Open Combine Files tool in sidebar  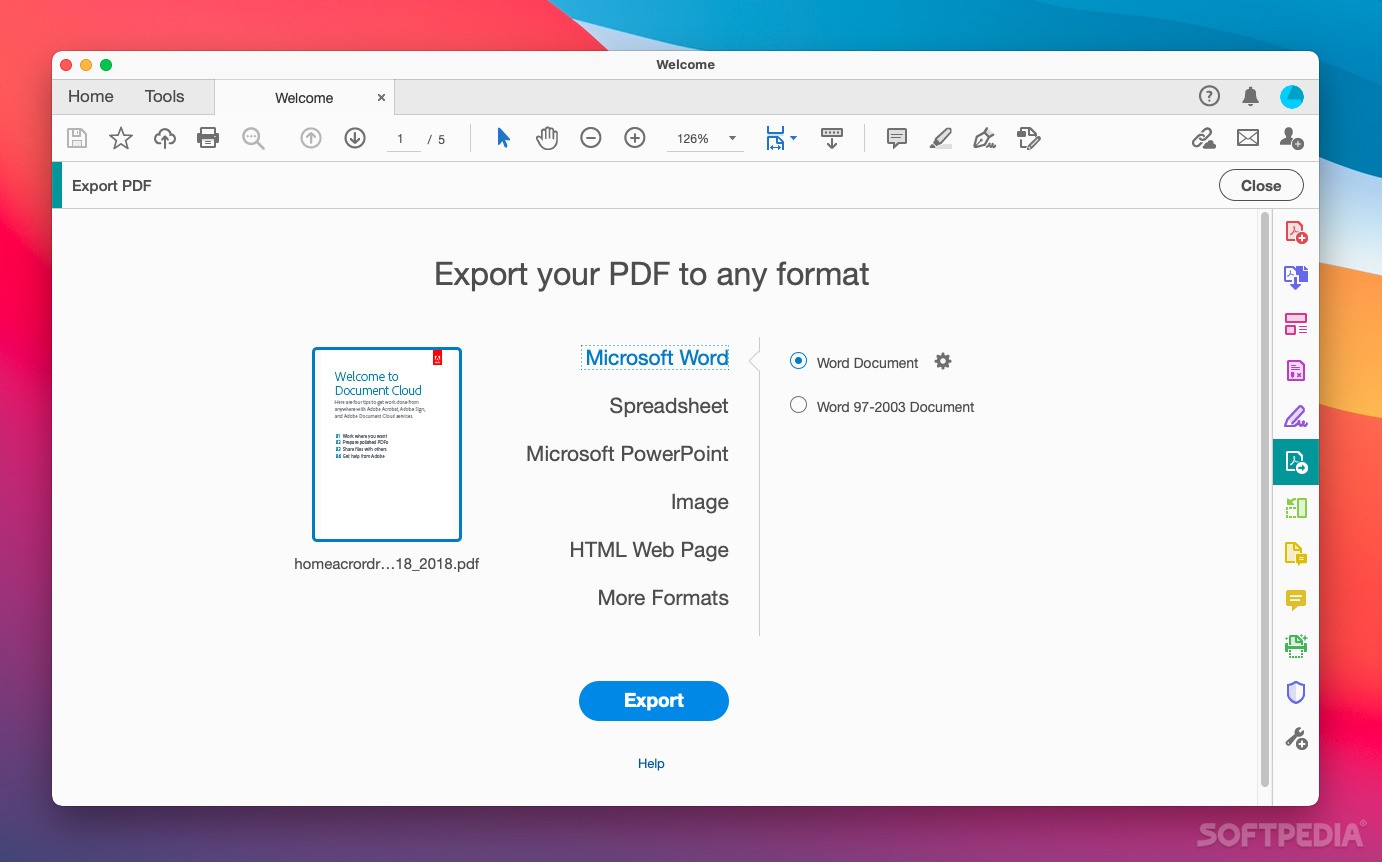[x=1296, y=278]
